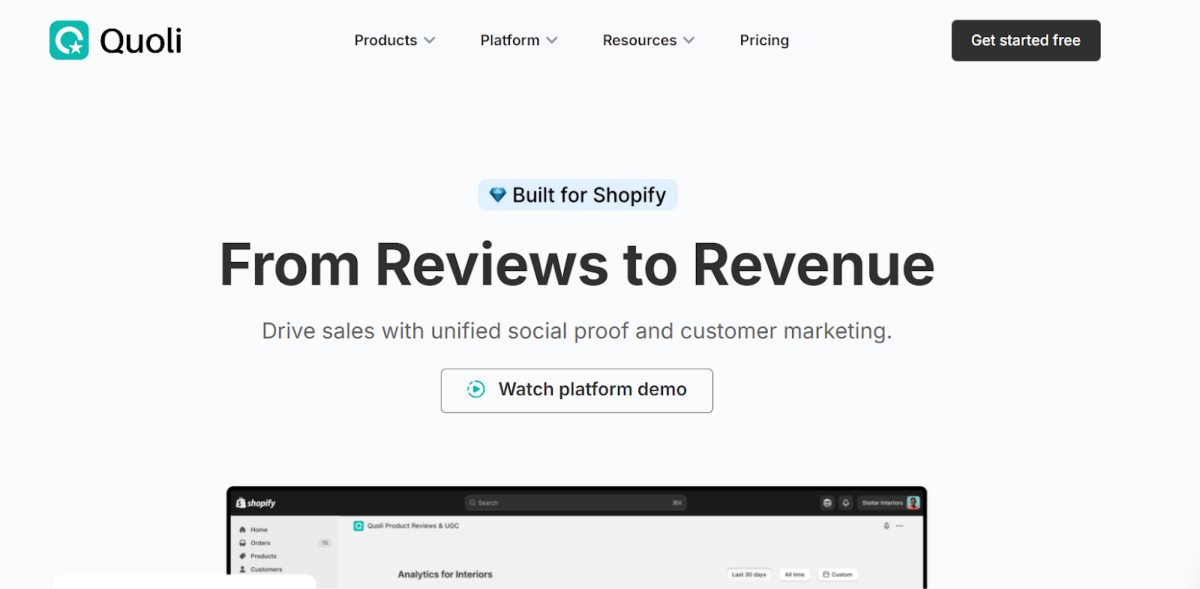Click the pin icon next to three dots

(886, 525)
